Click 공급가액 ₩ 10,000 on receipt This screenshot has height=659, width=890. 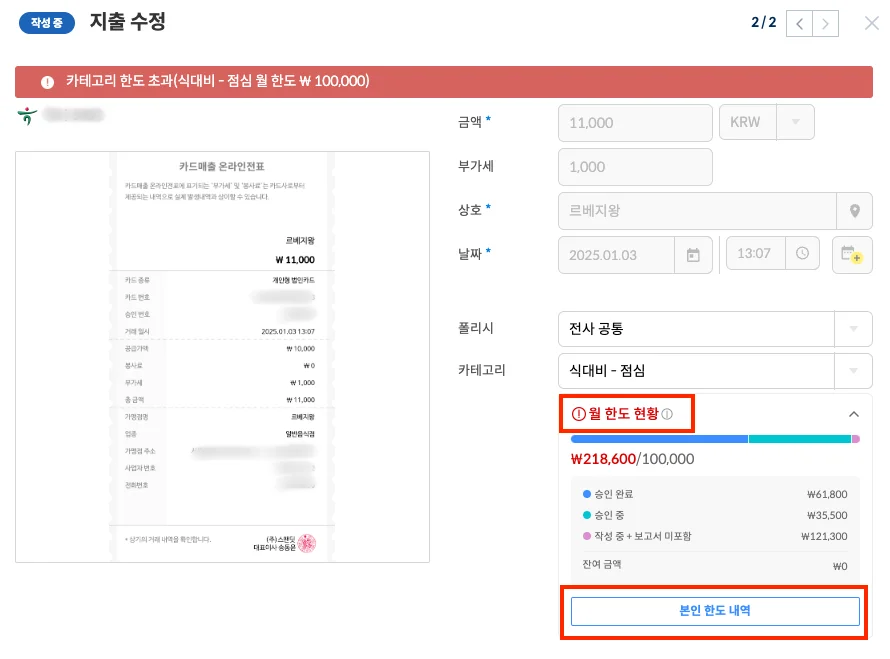[300, 349]
